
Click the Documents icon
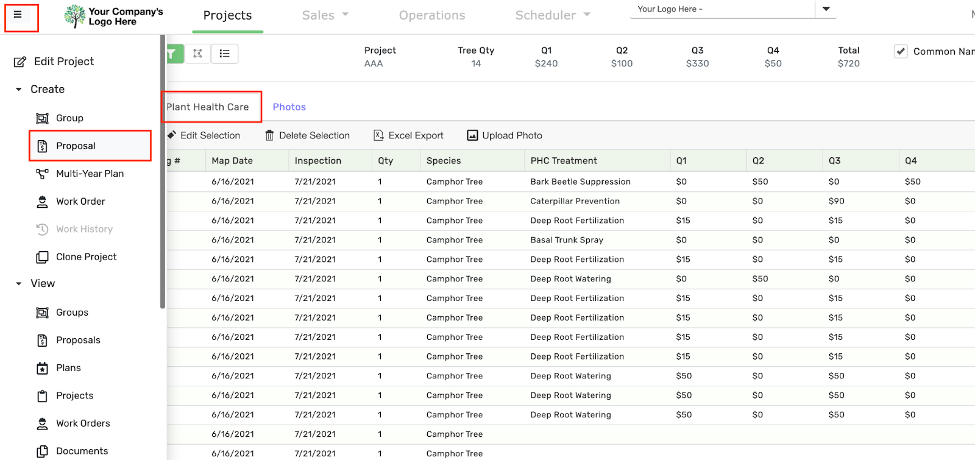click(42, 451)
